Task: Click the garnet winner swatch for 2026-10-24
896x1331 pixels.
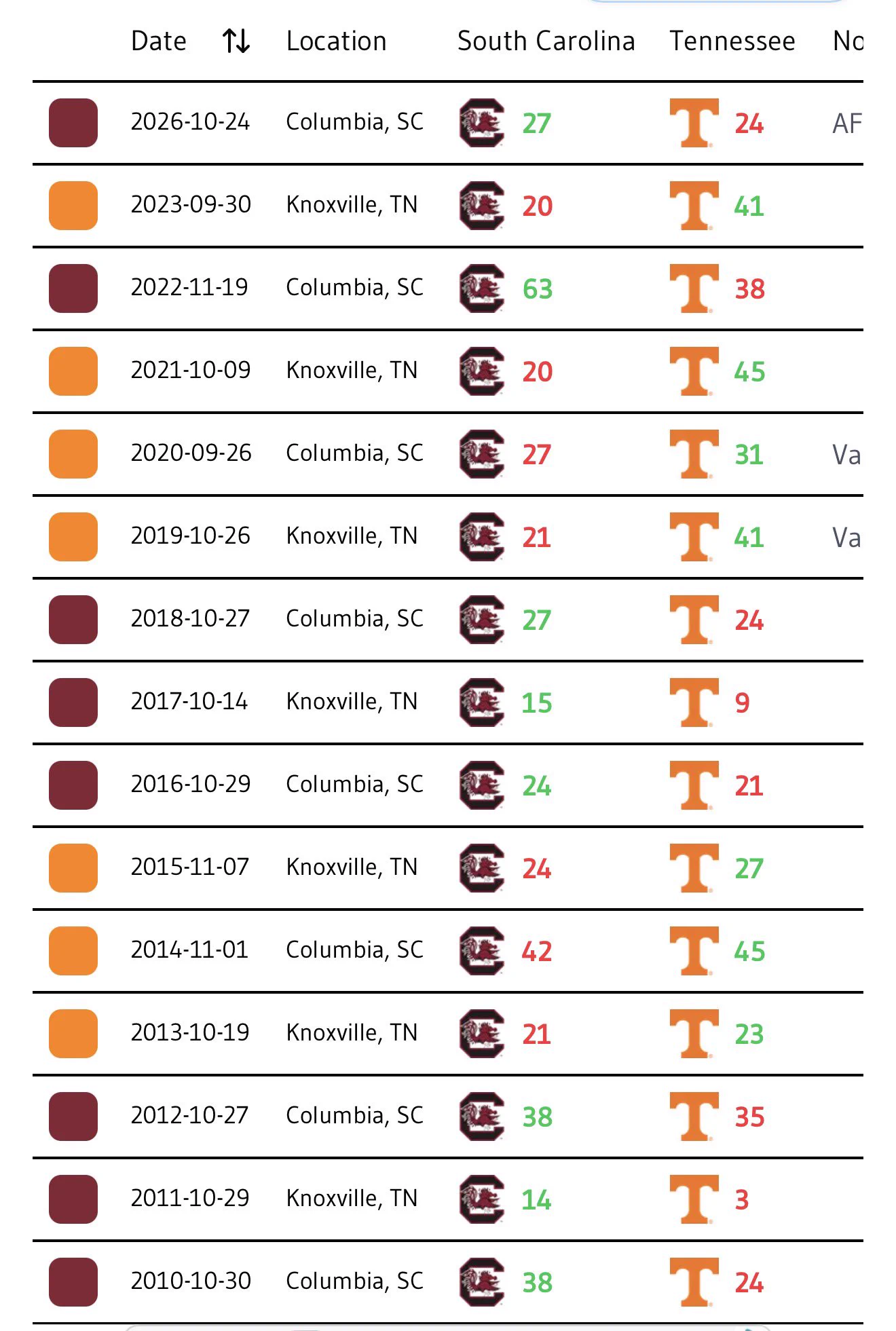Action: coord(73,123)
